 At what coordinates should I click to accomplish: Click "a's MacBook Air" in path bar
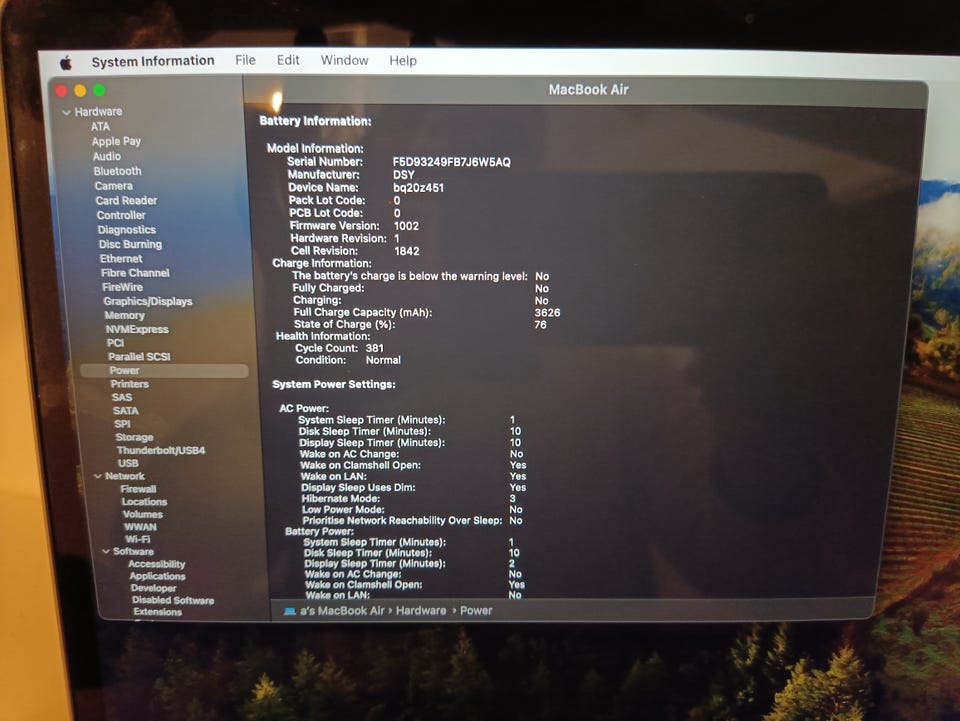[x=342, y=611]
